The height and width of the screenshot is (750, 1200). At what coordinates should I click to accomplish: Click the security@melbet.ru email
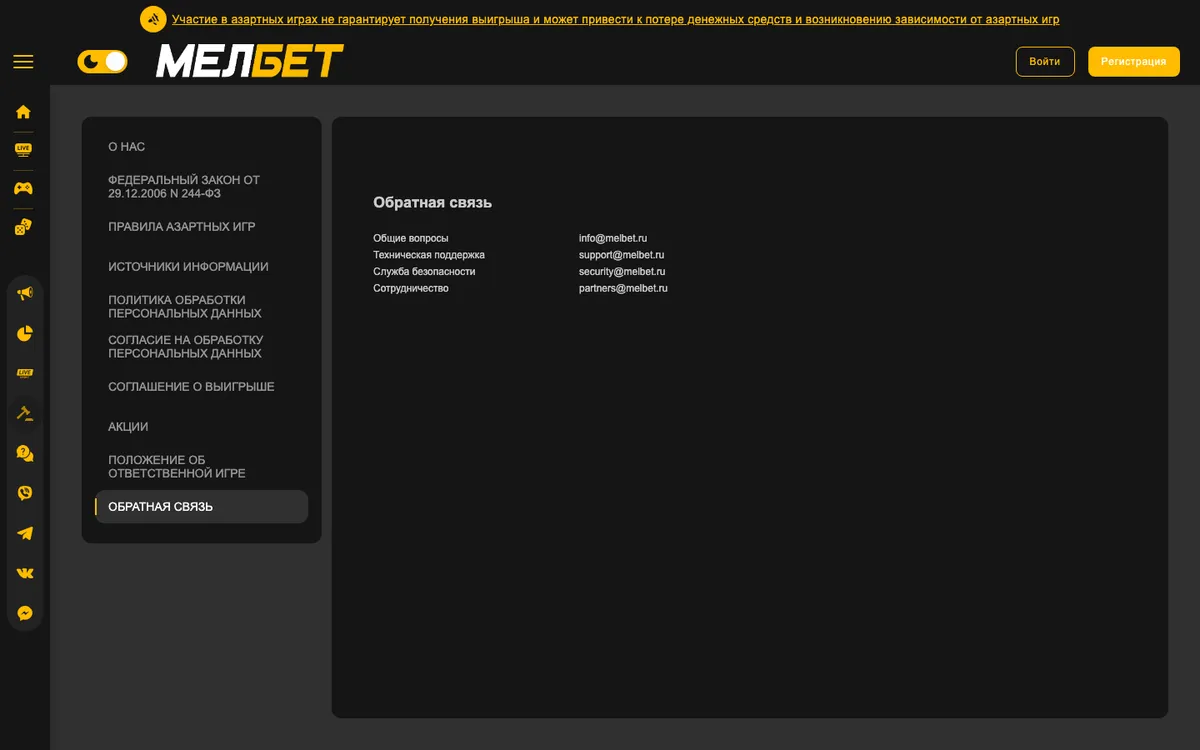click(x=622, y=271)
